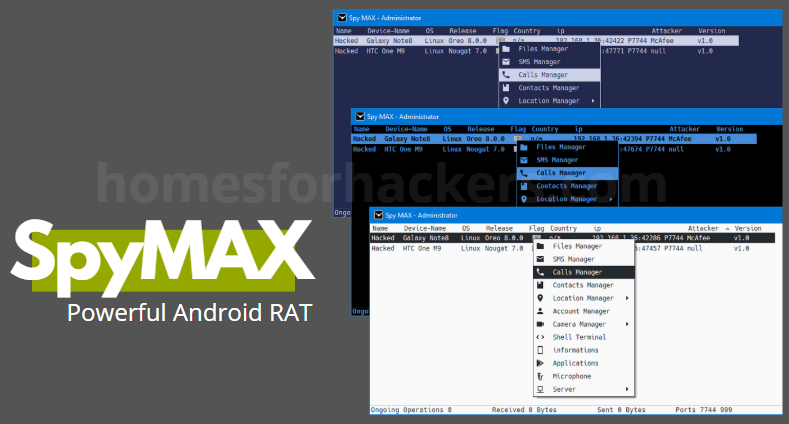The height and width of the screenshot is (424, 789).
Task: Click 'McAfee' attacker cell in white-theme window
Action: coord(698,238)
